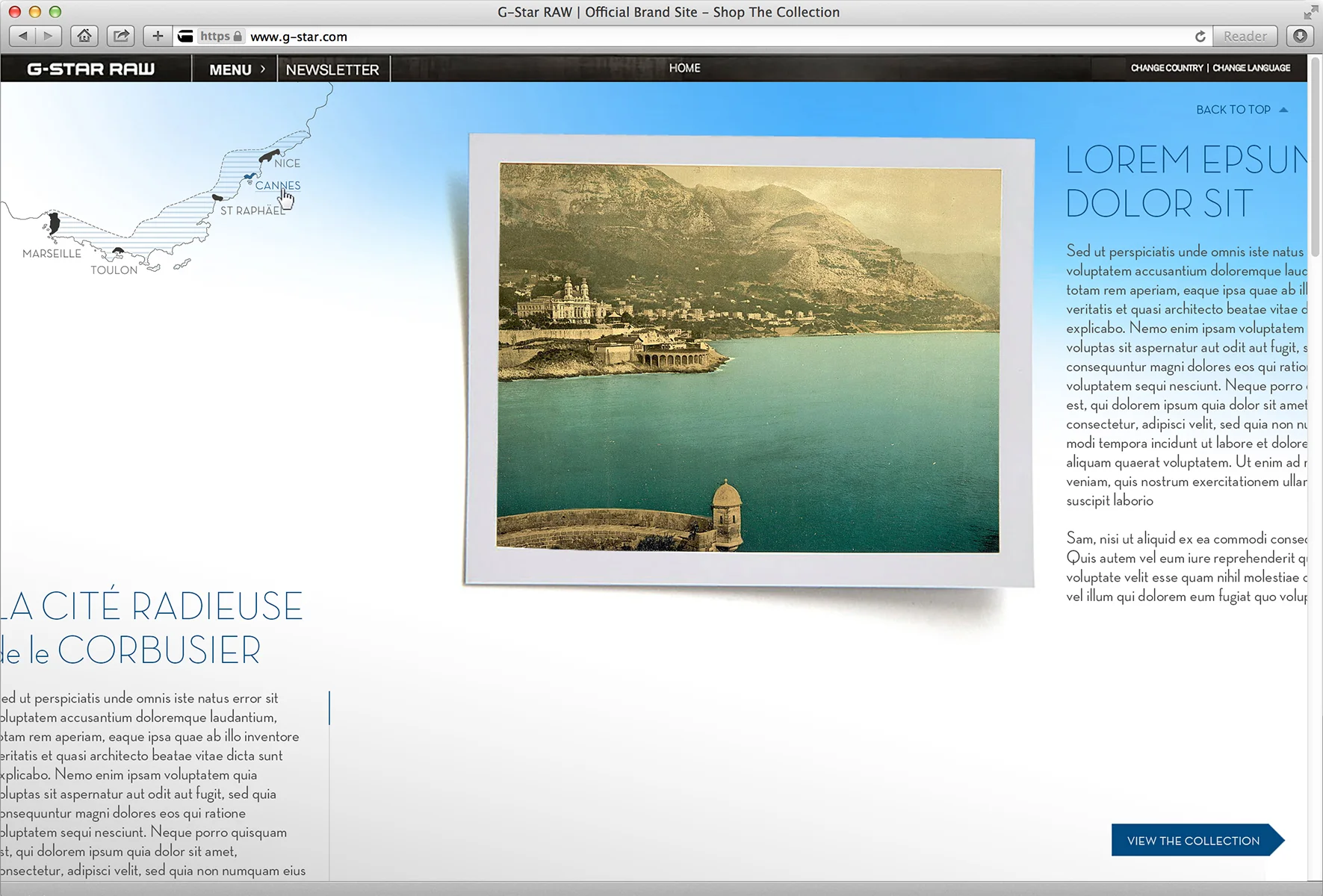Show downloads with the download arrow icon
1323x896 pixels.
click(1300, 36)
